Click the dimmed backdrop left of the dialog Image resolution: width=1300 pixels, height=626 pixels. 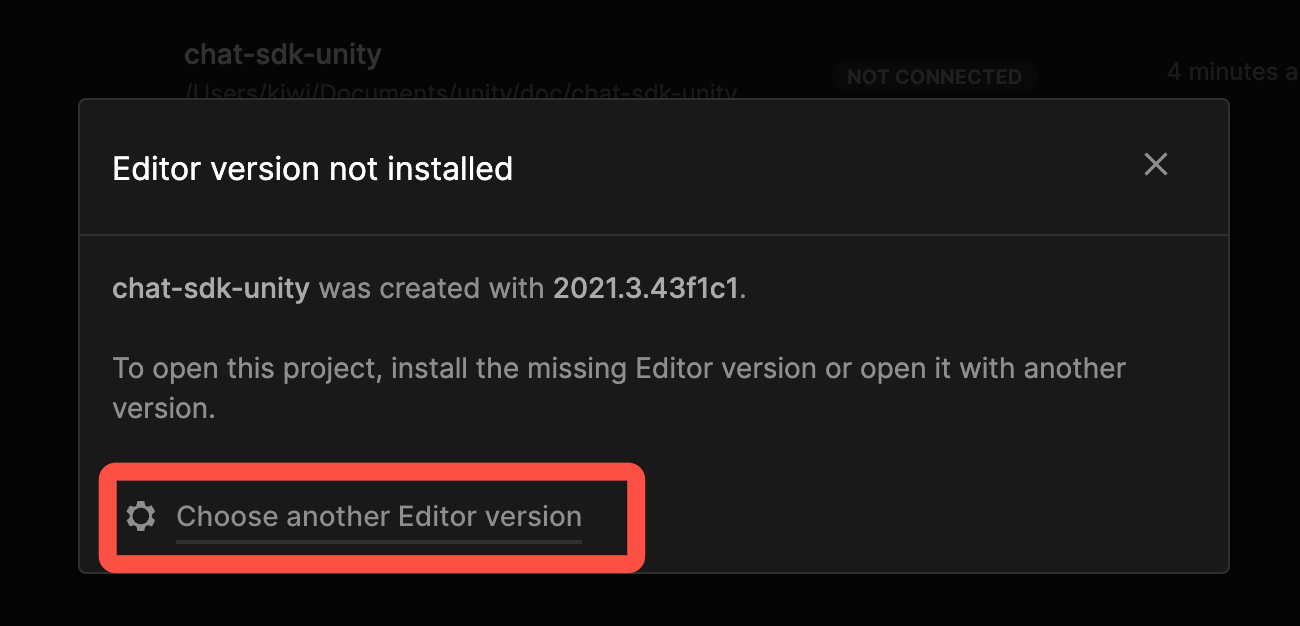tap(38, 330)
